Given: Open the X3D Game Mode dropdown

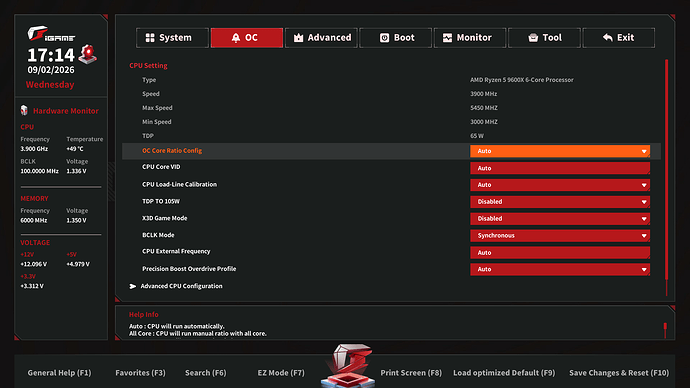Looking at the screenshot, I should [560, 218].
